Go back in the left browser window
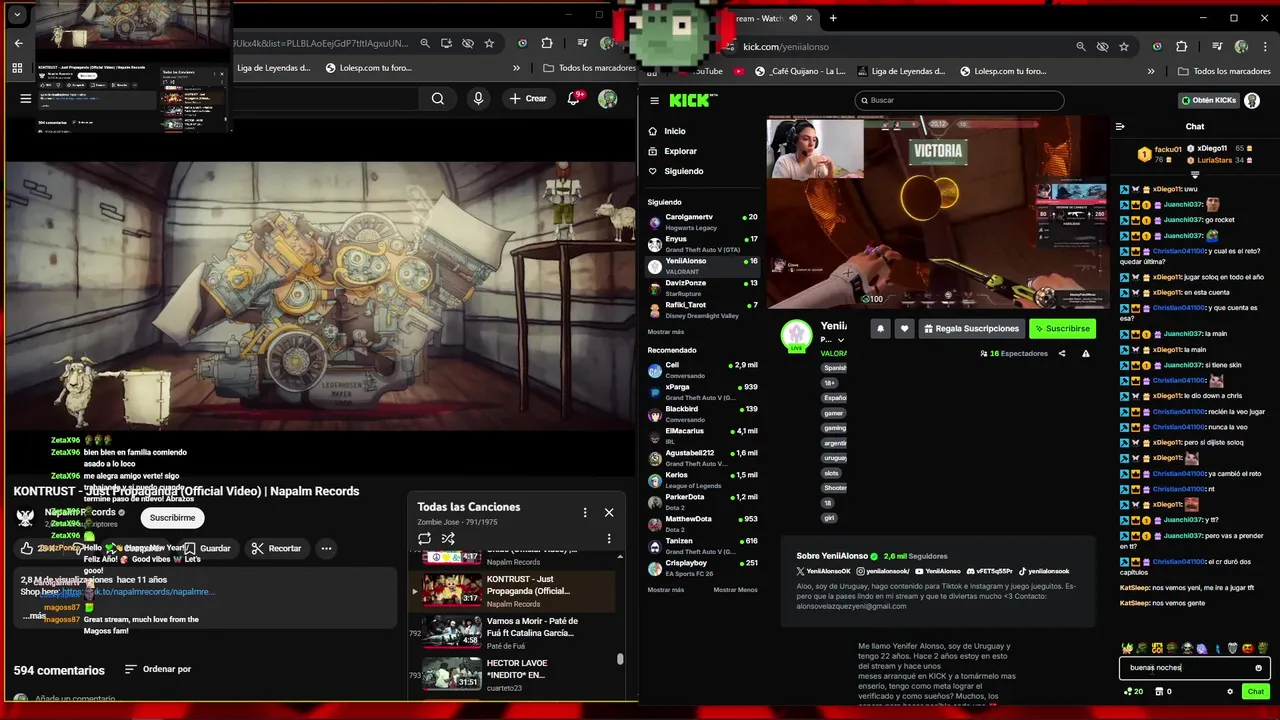The width and height of the screenshot is (1280, 720). pos(18,43)
